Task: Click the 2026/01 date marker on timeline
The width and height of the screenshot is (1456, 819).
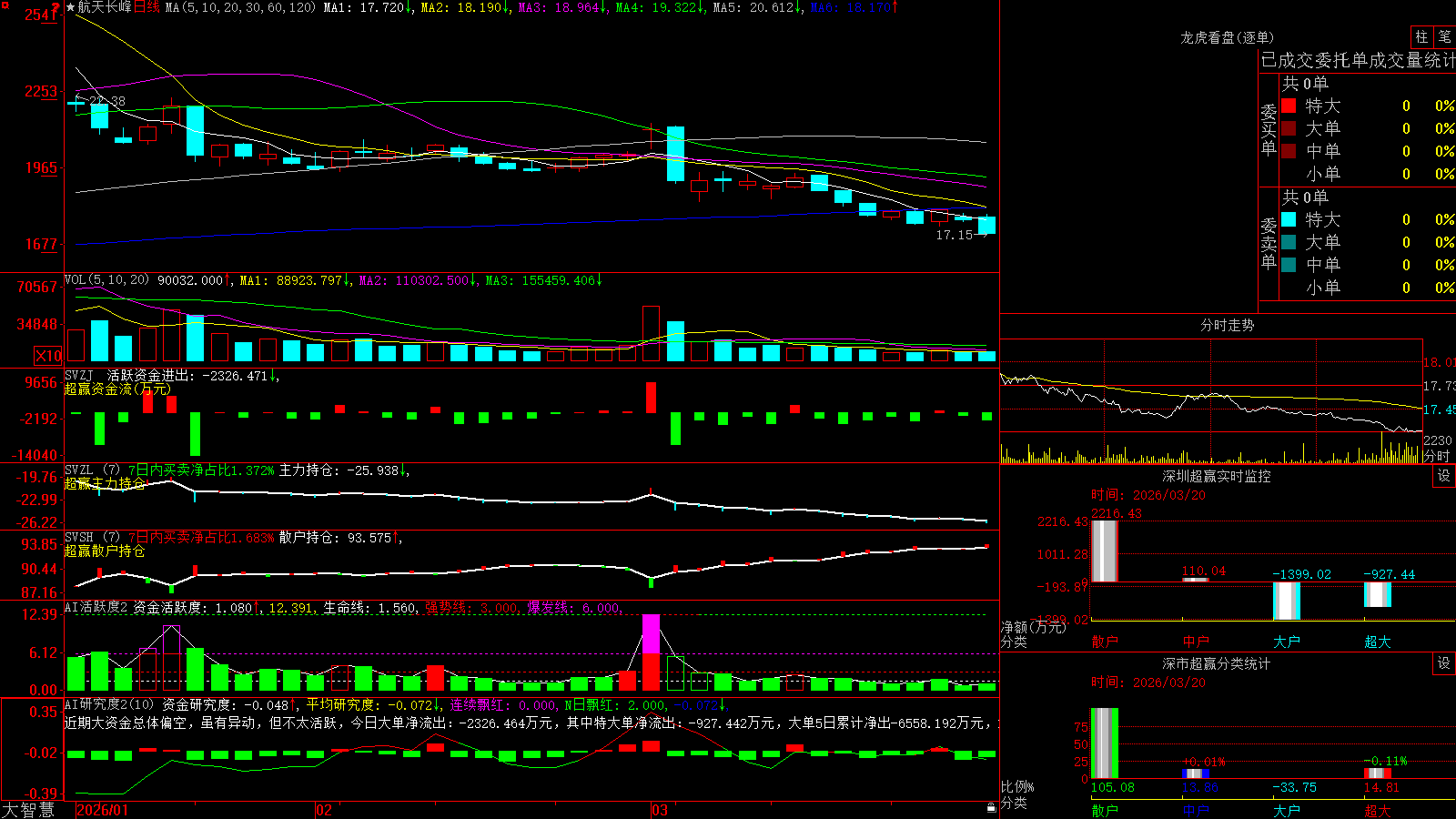Action: (103, 810)
